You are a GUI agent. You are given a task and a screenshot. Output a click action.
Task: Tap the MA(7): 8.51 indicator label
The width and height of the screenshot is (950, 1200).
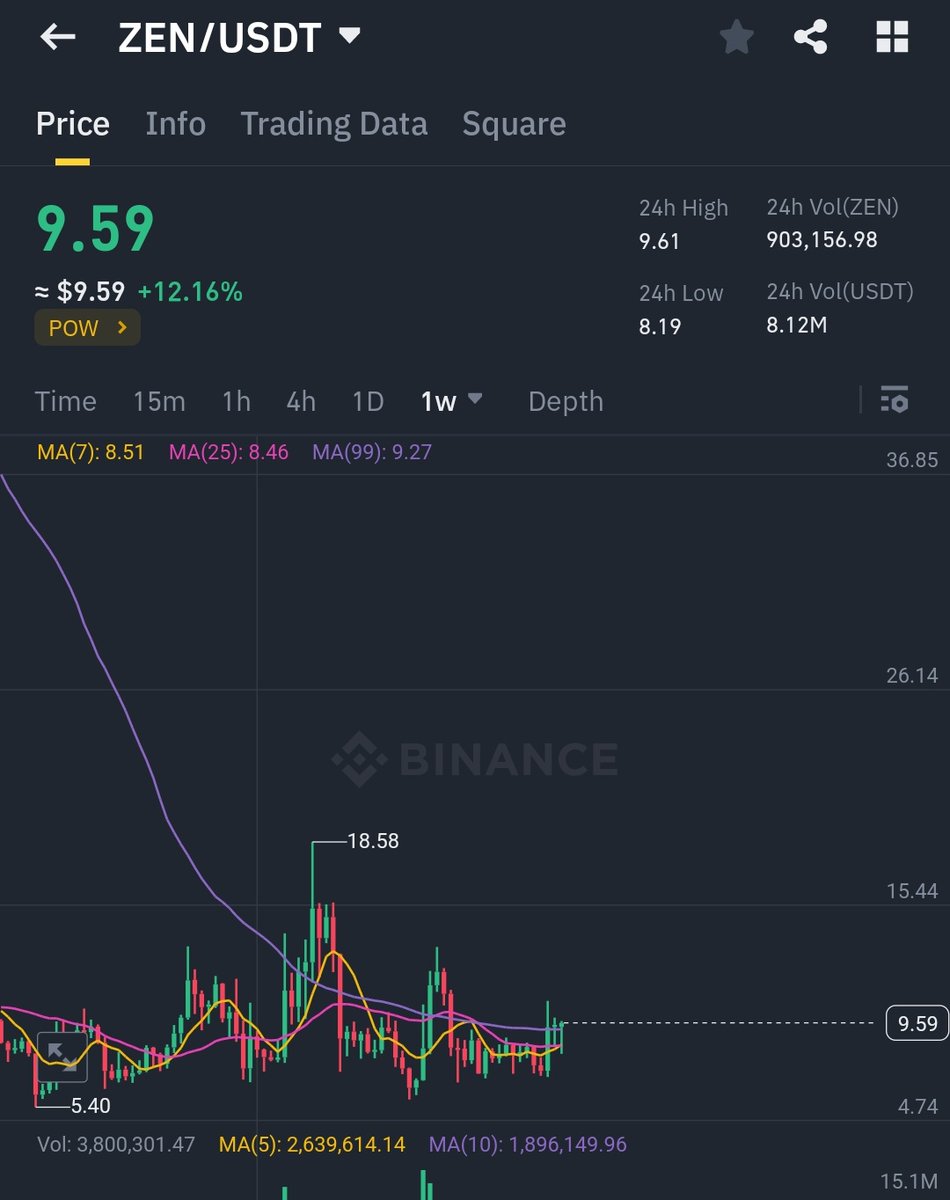[91, 452]
